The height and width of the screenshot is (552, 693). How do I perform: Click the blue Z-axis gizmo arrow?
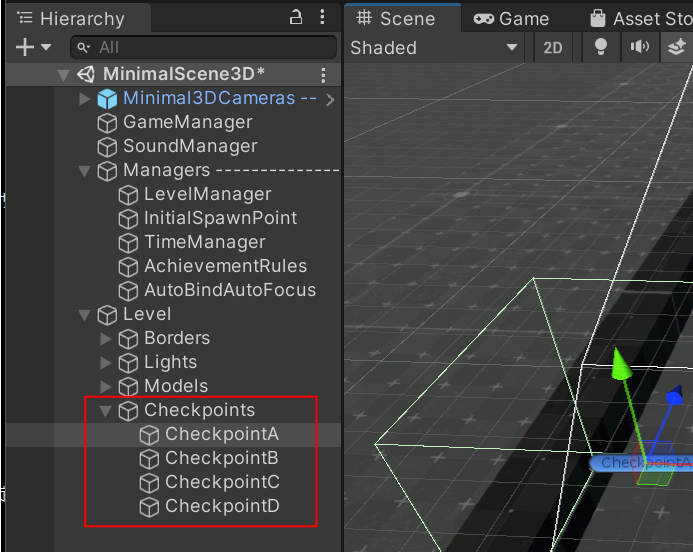coord(675,395)
